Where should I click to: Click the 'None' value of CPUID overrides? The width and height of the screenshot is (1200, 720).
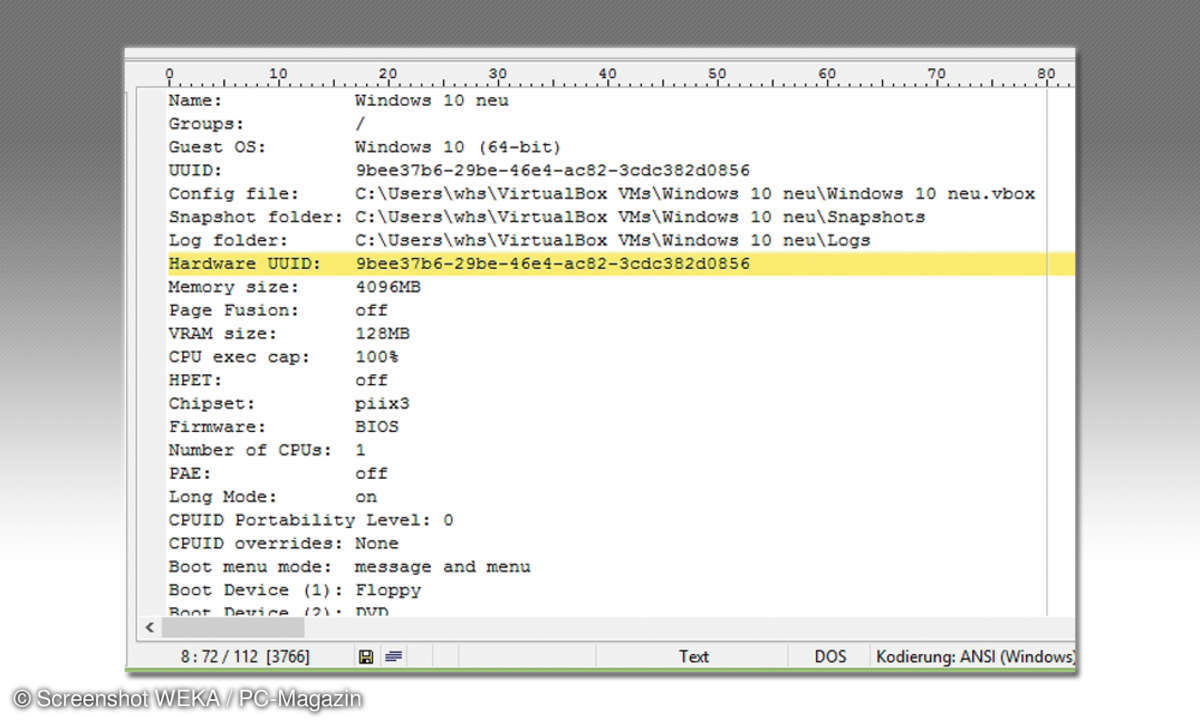[x=377, y=544]
